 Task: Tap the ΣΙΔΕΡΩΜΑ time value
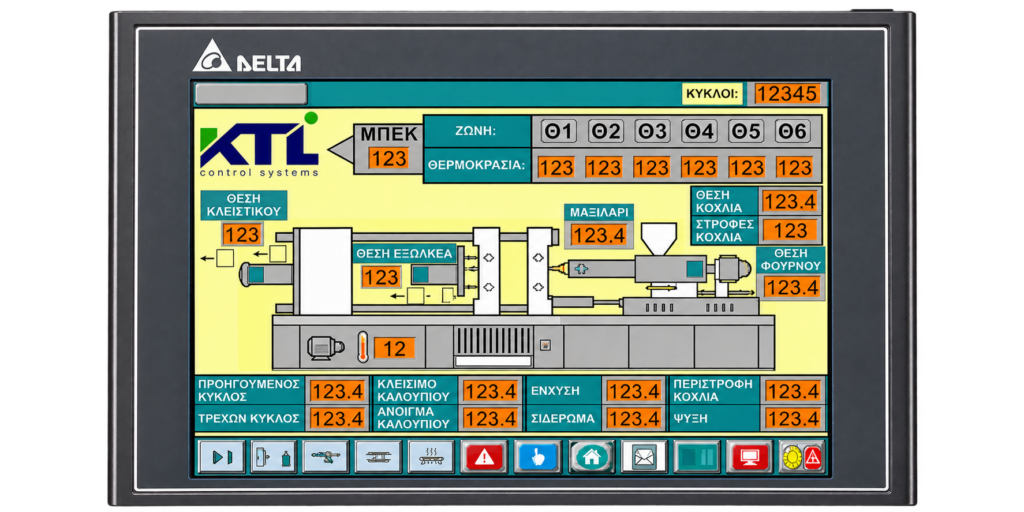click(633, 418)
